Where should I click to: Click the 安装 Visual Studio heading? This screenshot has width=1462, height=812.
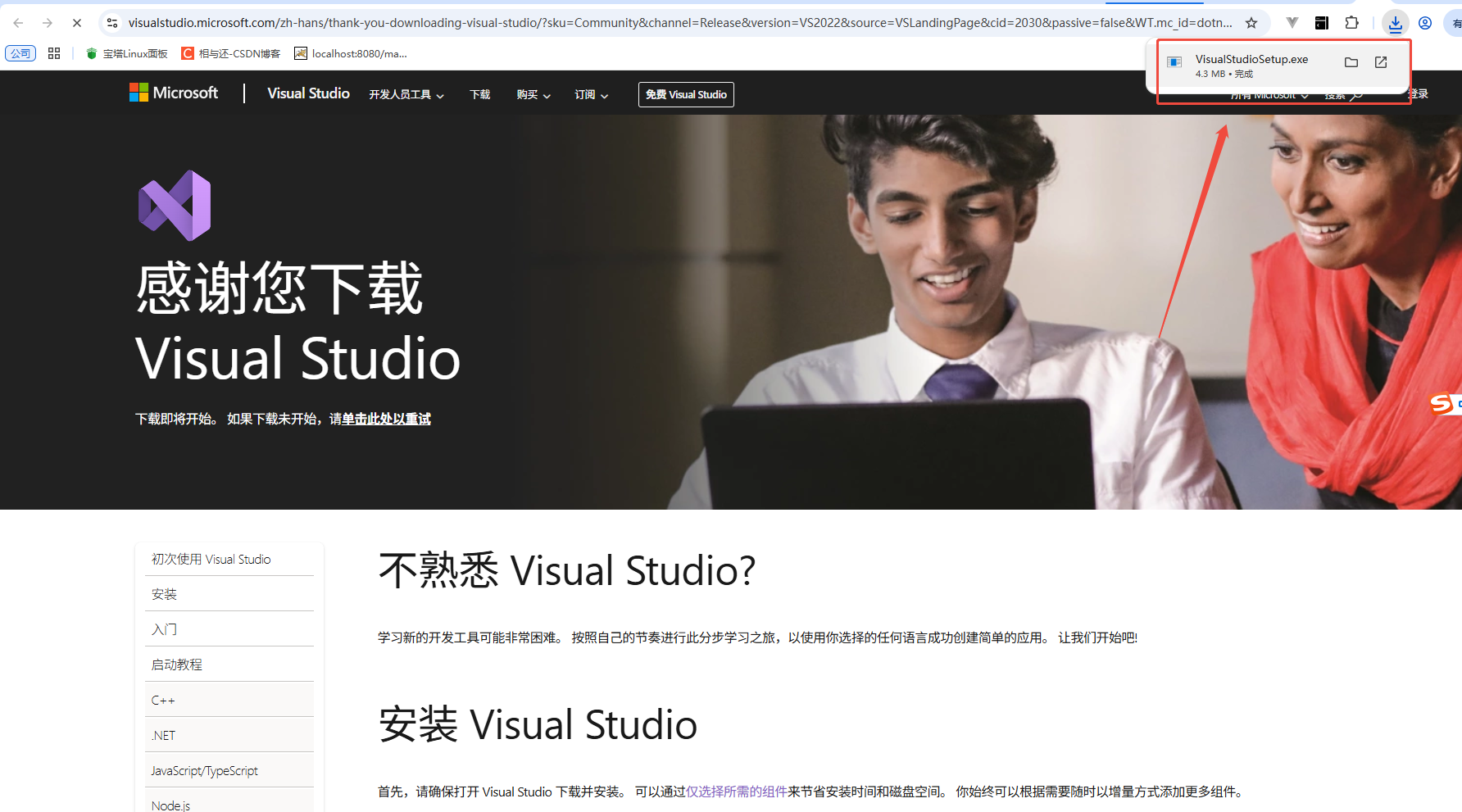point(538,724)
